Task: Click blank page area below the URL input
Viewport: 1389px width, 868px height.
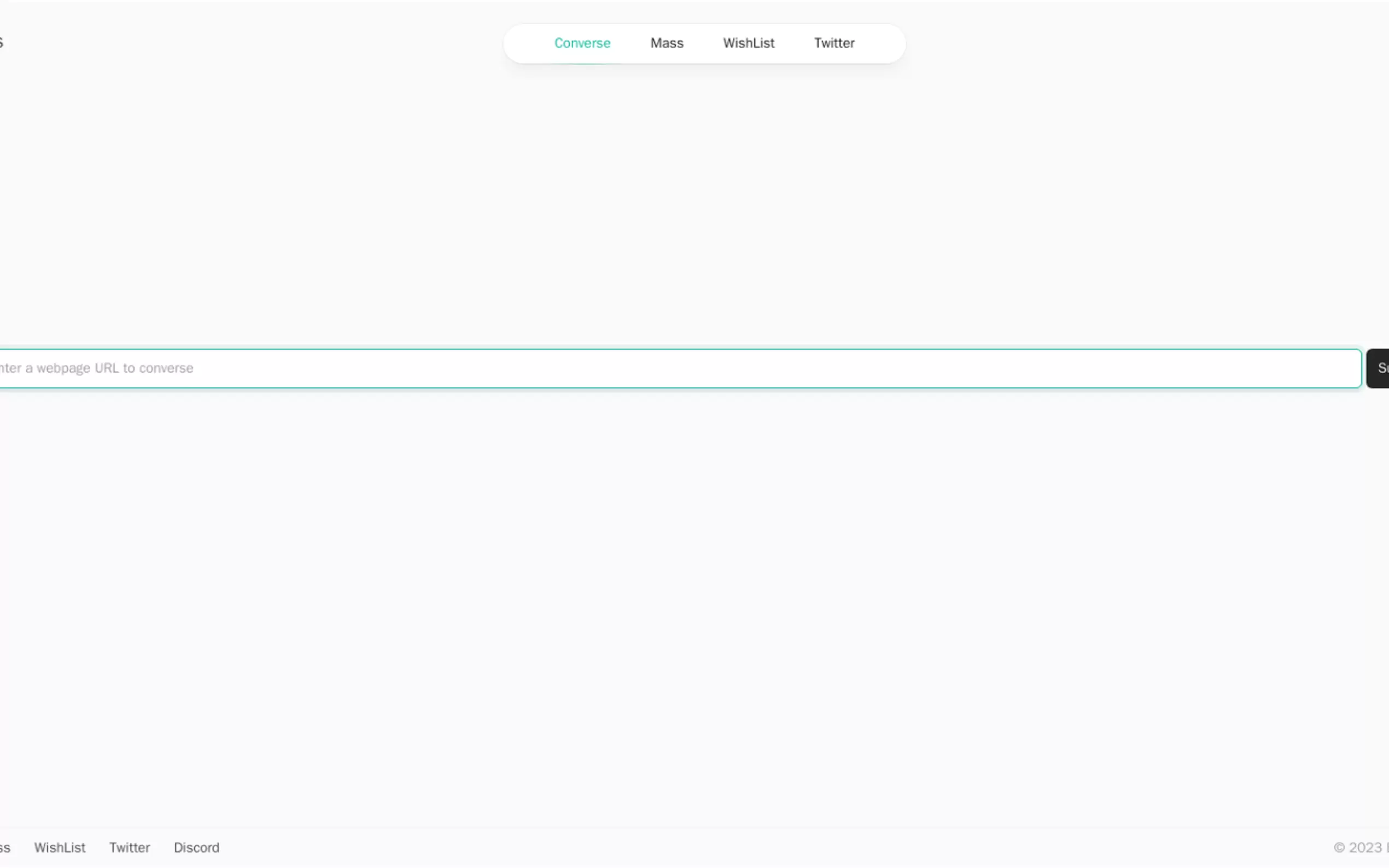Action: point(689,574)
